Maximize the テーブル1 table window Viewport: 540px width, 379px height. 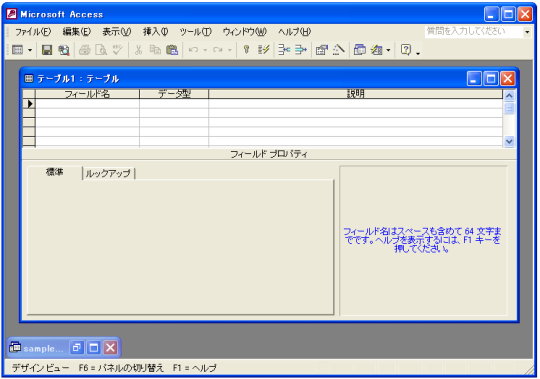click(491, 79)
